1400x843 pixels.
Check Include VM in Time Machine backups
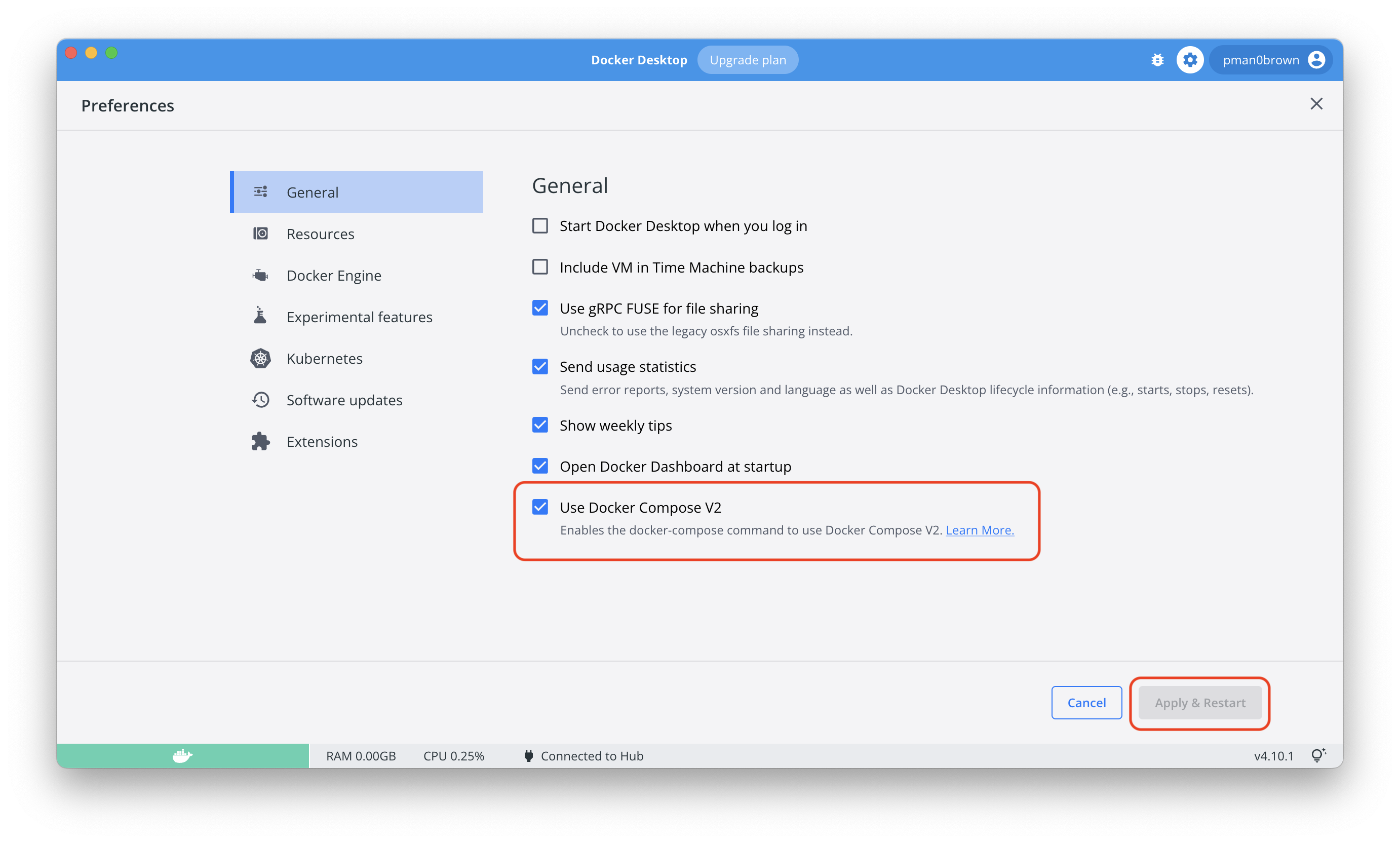[539, 267]
